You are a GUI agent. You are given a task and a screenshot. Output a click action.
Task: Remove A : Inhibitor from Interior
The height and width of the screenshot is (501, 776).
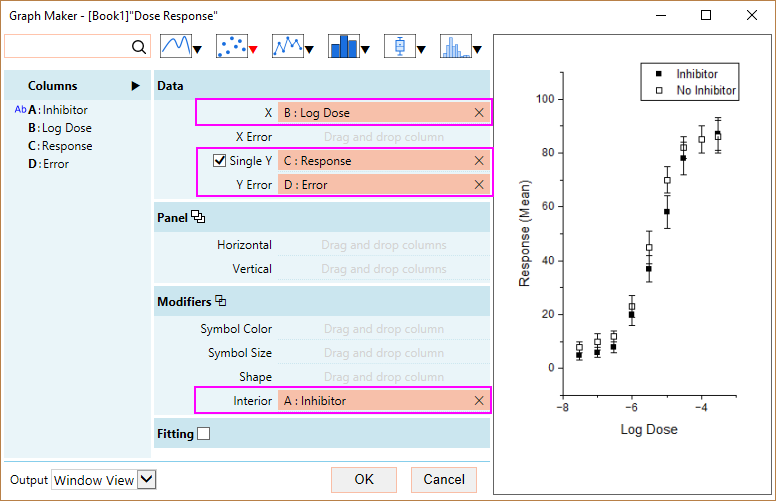(479, 401)
